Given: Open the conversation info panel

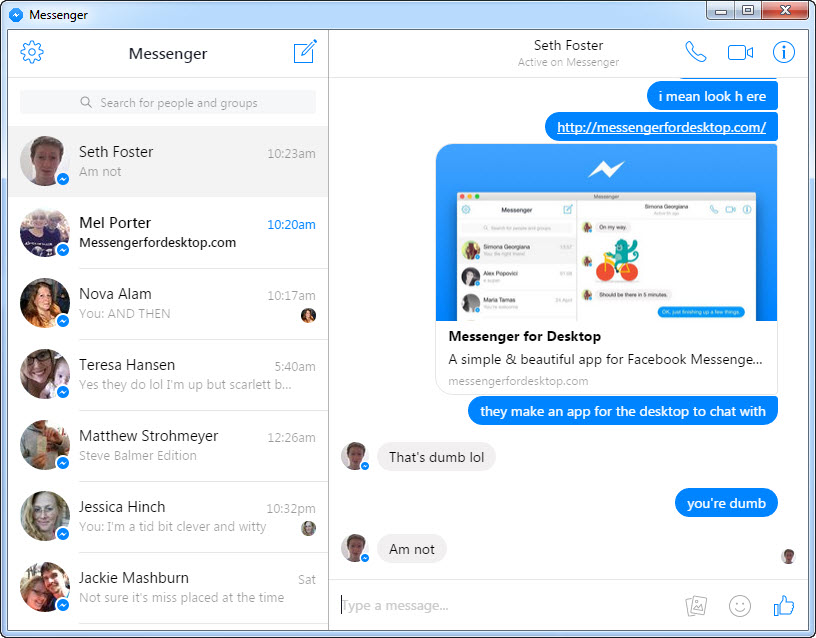Looking at the screenshot, I should [x=784, y=52].
